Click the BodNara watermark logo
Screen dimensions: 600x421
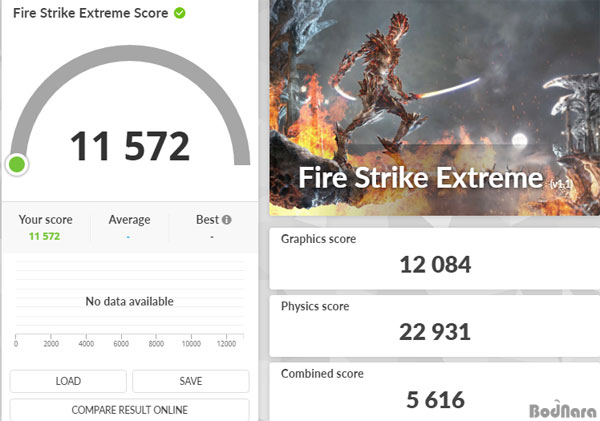tap(561, 406)
